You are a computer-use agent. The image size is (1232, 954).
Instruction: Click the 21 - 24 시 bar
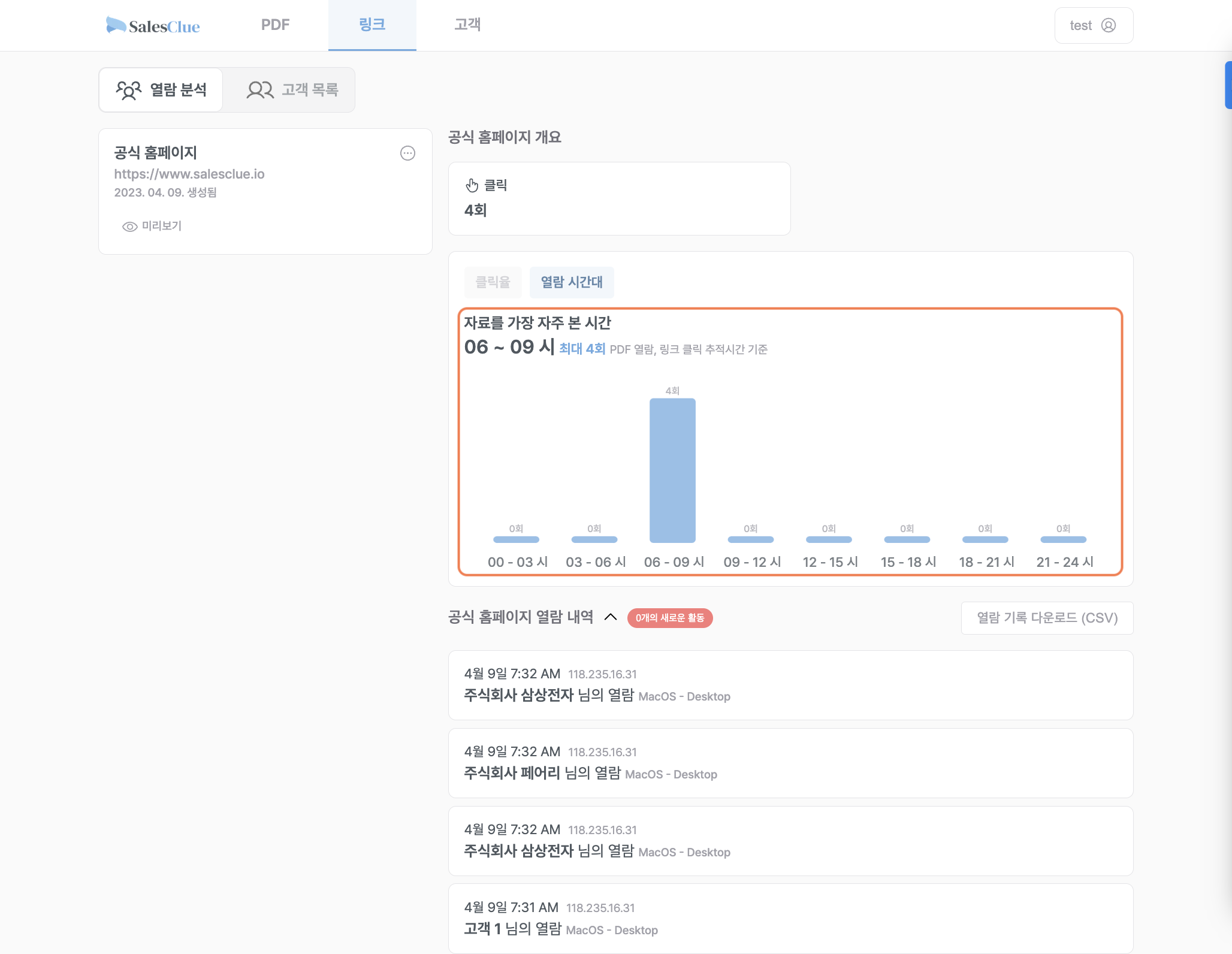(1063, 539)
